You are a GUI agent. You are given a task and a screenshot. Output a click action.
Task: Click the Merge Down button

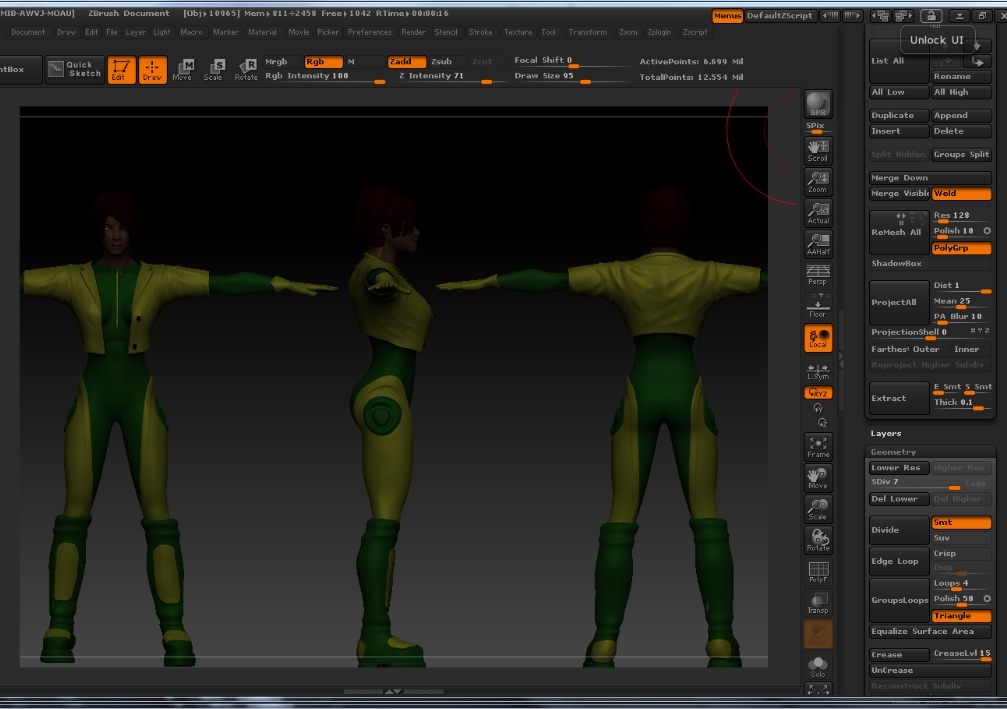coord(930,178)
